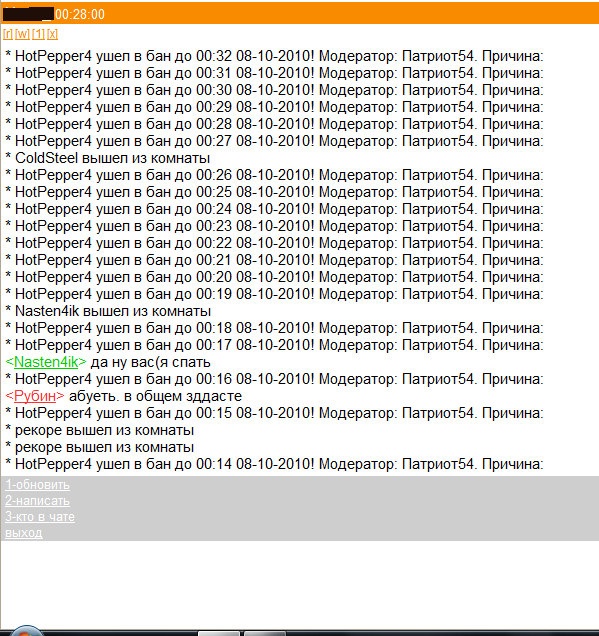
Task: Select the 2-написать write link
Action: tap(37, 501)
